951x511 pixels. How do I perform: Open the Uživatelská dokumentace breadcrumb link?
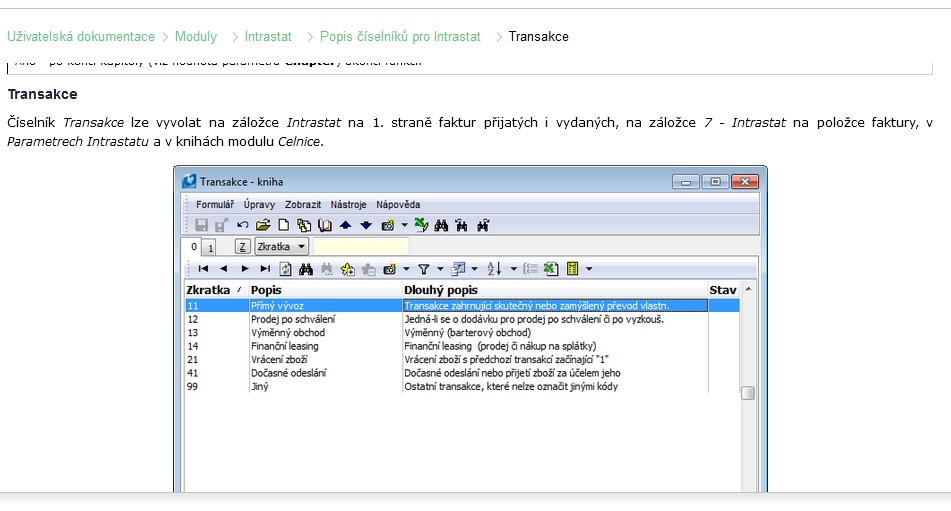(81, 36)
